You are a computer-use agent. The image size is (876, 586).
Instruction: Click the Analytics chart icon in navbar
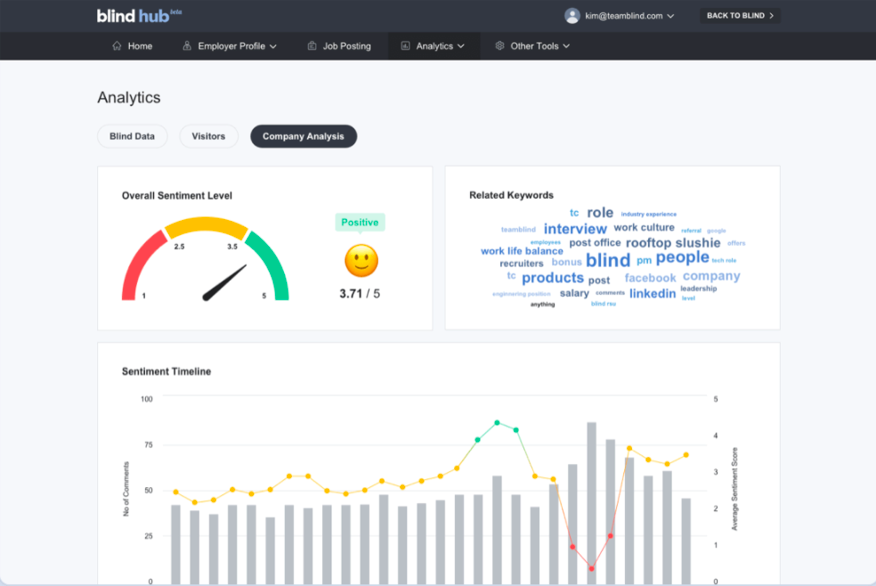(405, 46)
